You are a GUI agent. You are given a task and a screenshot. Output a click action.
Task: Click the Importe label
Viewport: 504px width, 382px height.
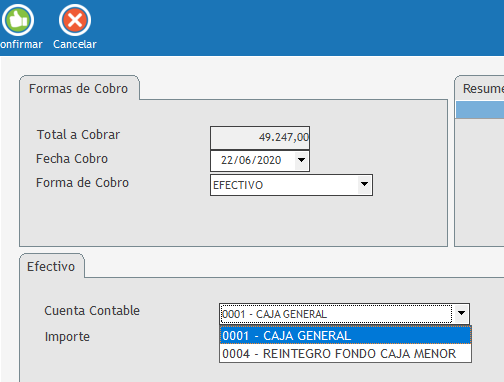point(67,337)
